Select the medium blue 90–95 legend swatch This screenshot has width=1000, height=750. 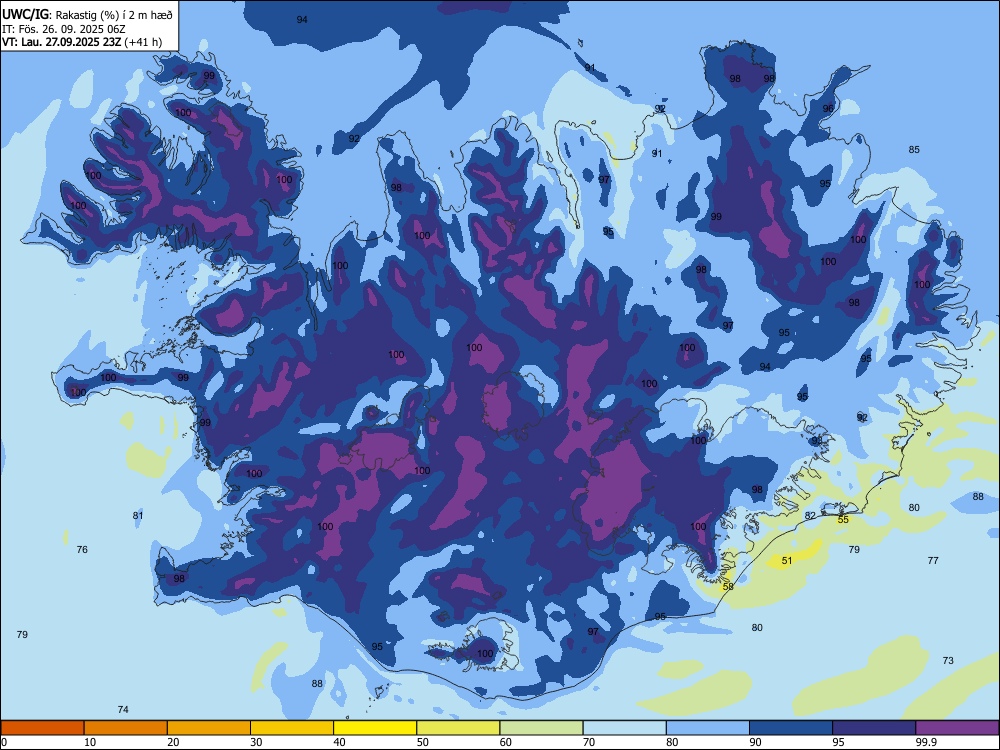tap(791, 728)
